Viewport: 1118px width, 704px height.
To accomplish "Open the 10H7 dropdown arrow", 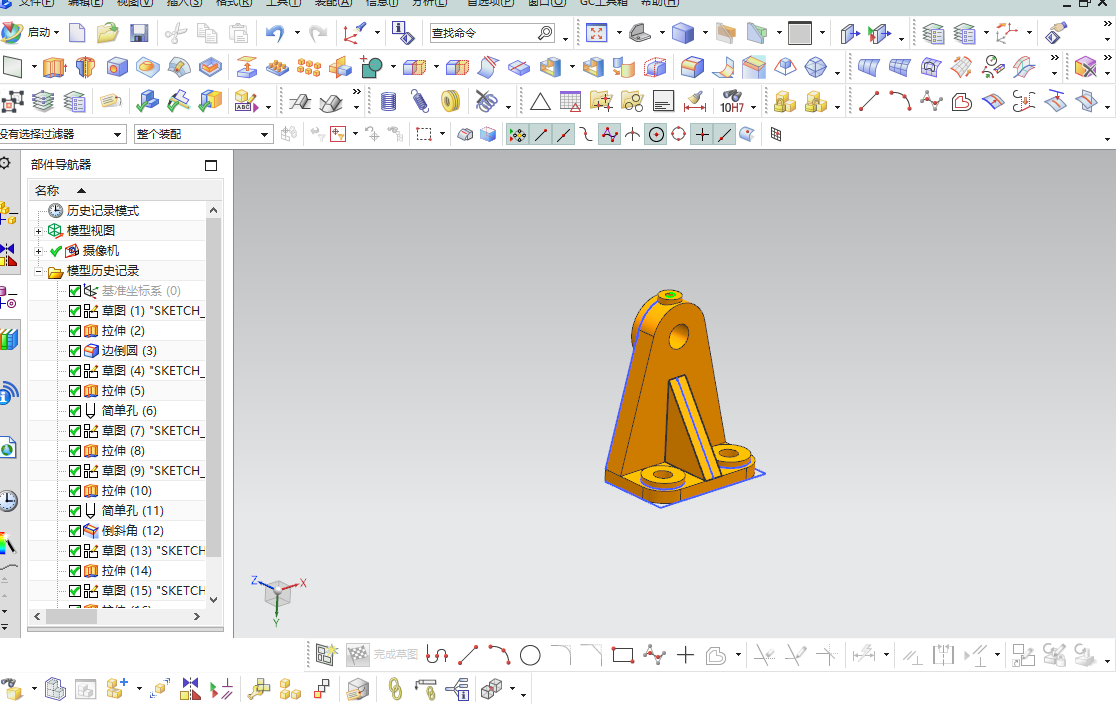I will click(754, 107).
